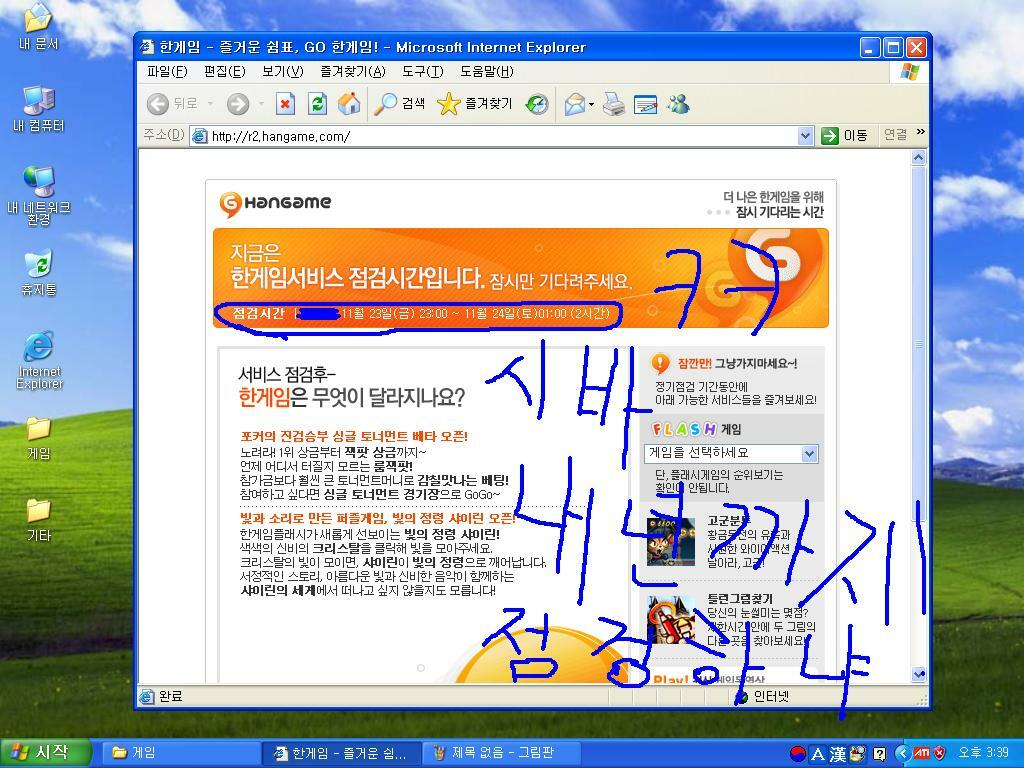Image resolution: width=1024 pixels, height=768 pixels.
Task: Click the taskbar clock 오후 3:39
Action: pos(983,753)
